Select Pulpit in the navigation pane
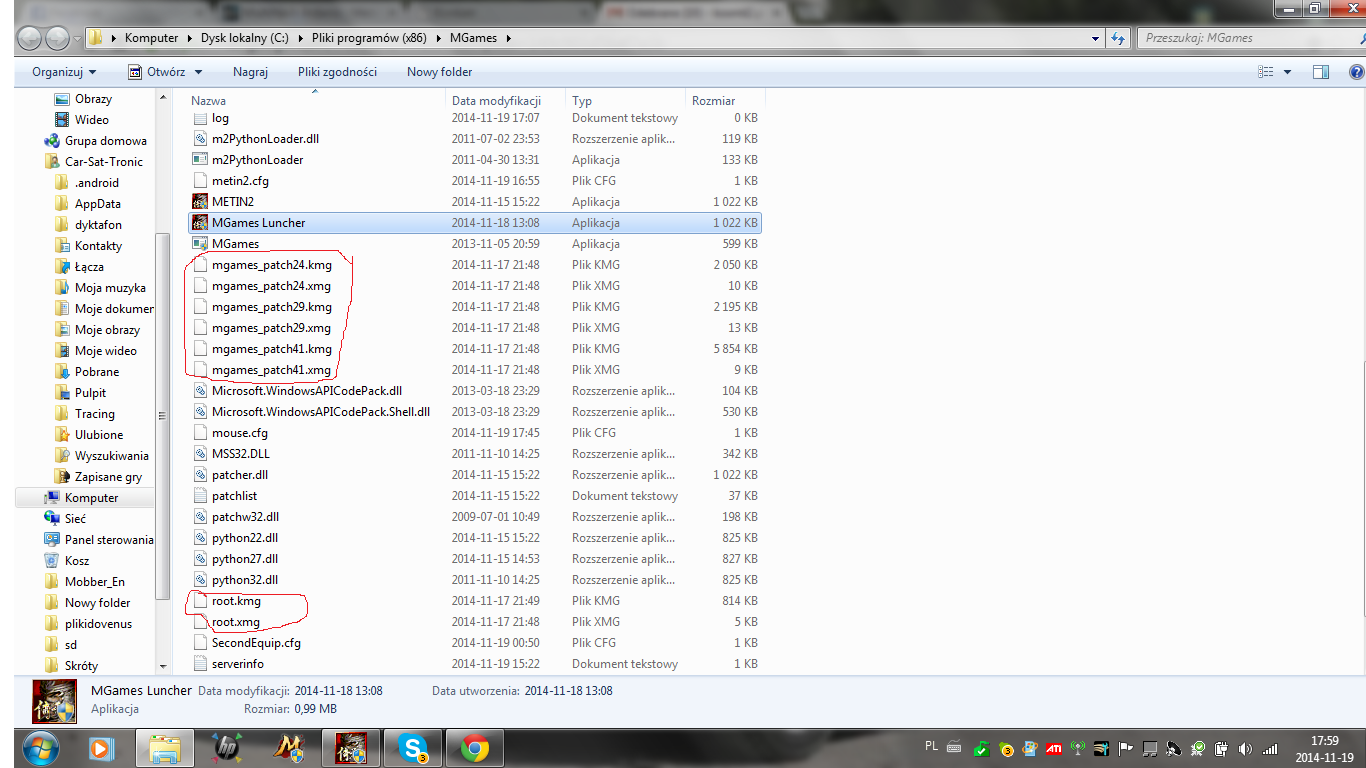This screenshot has height=768, width=1366. coord(90,393)
